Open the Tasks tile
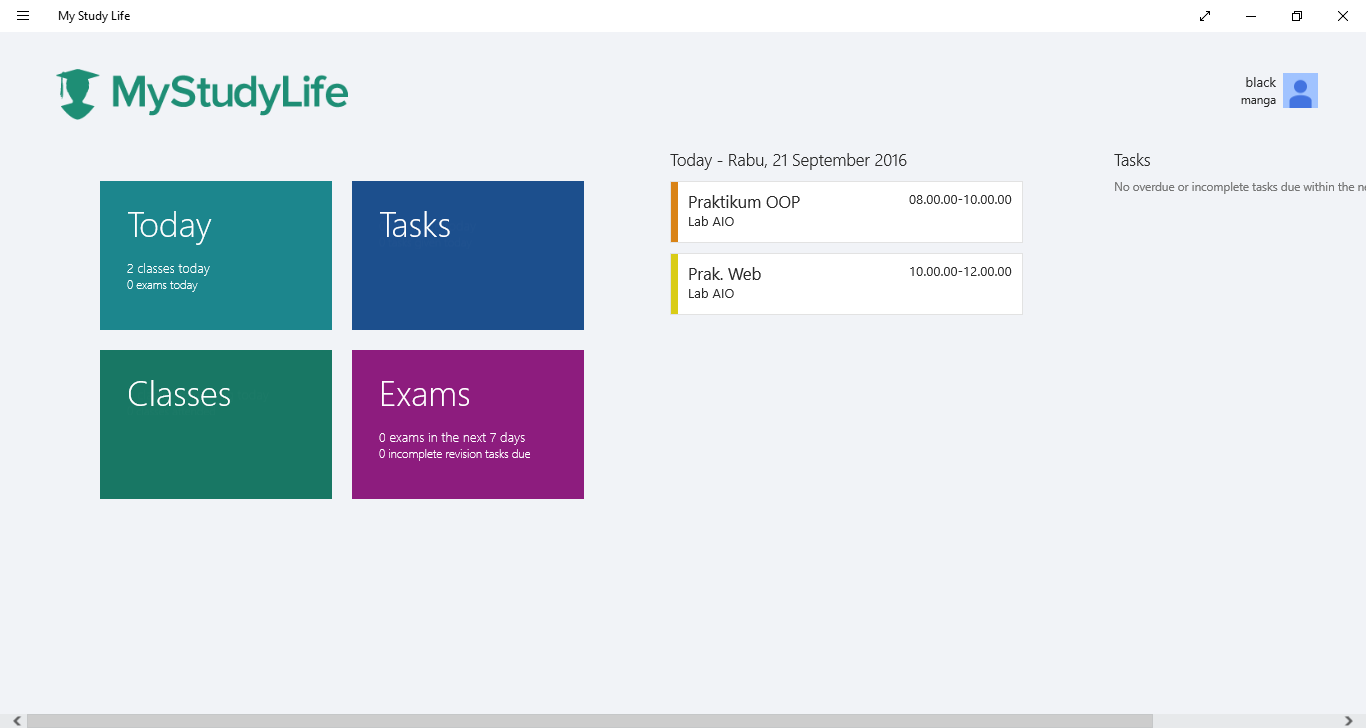Viewport: 1366px width, 728px height. pos(468,255)
